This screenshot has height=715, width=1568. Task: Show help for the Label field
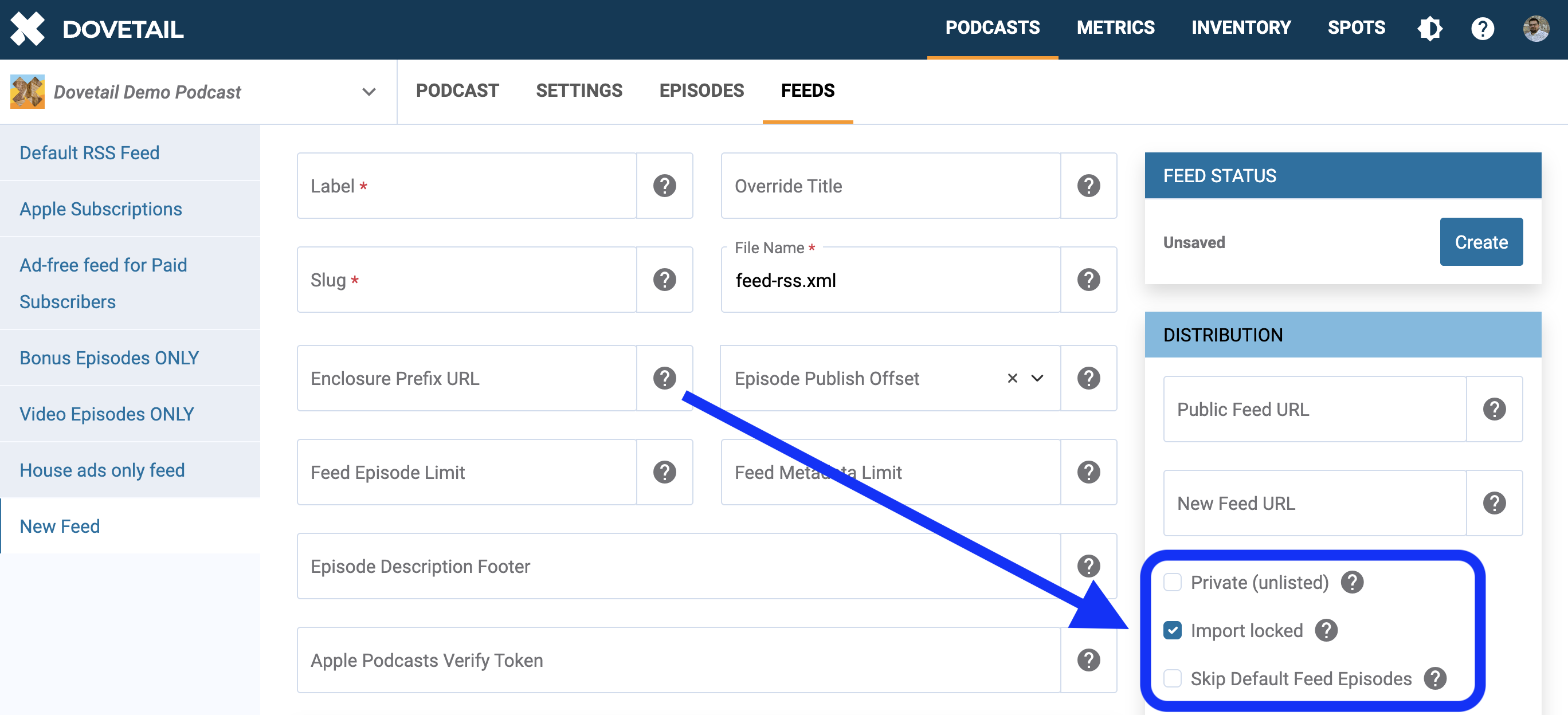(664, 186)
